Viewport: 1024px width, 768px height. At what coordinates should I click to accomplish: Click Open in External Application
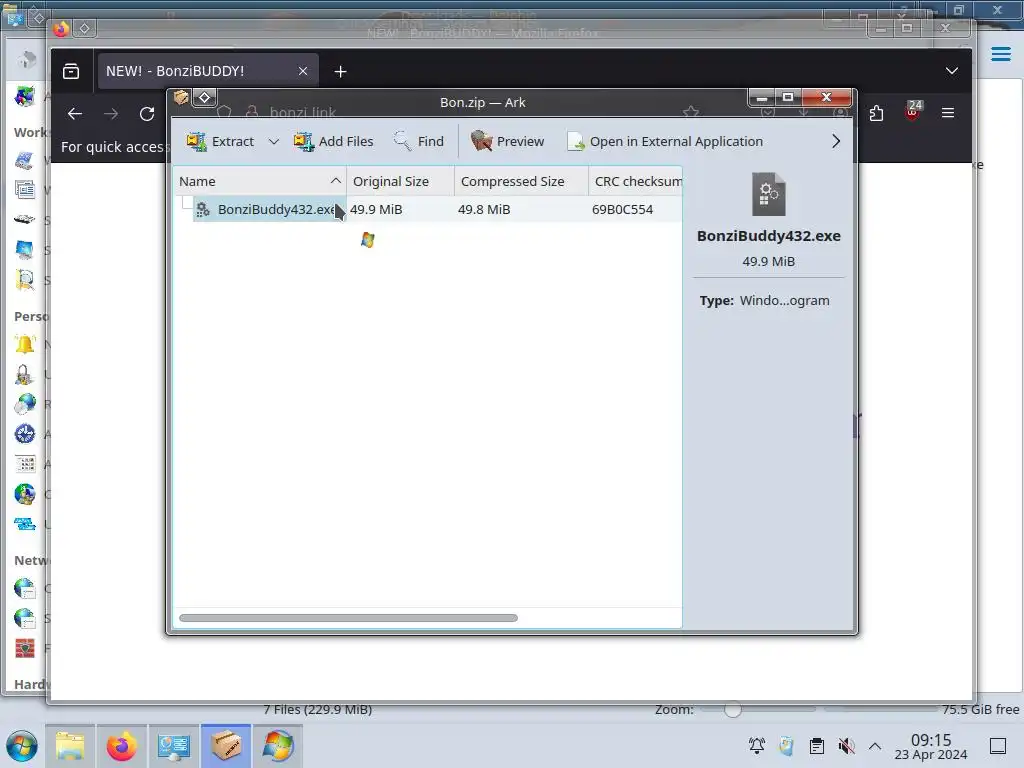click(x=665, y=142)
